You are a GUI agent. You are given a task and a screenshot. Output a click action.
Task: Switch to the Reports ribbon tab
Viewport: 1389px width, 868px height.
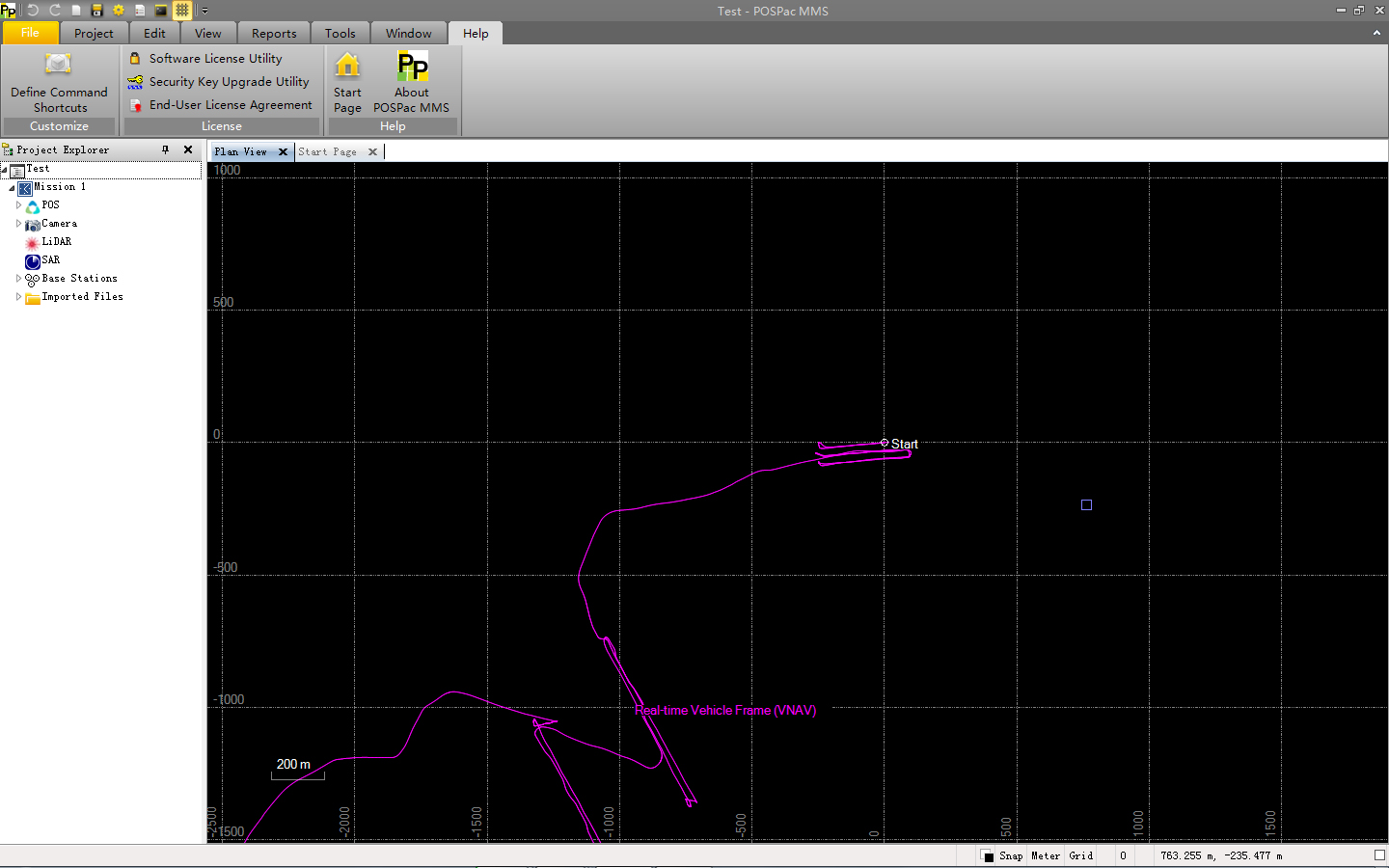[x=274, y=33]
